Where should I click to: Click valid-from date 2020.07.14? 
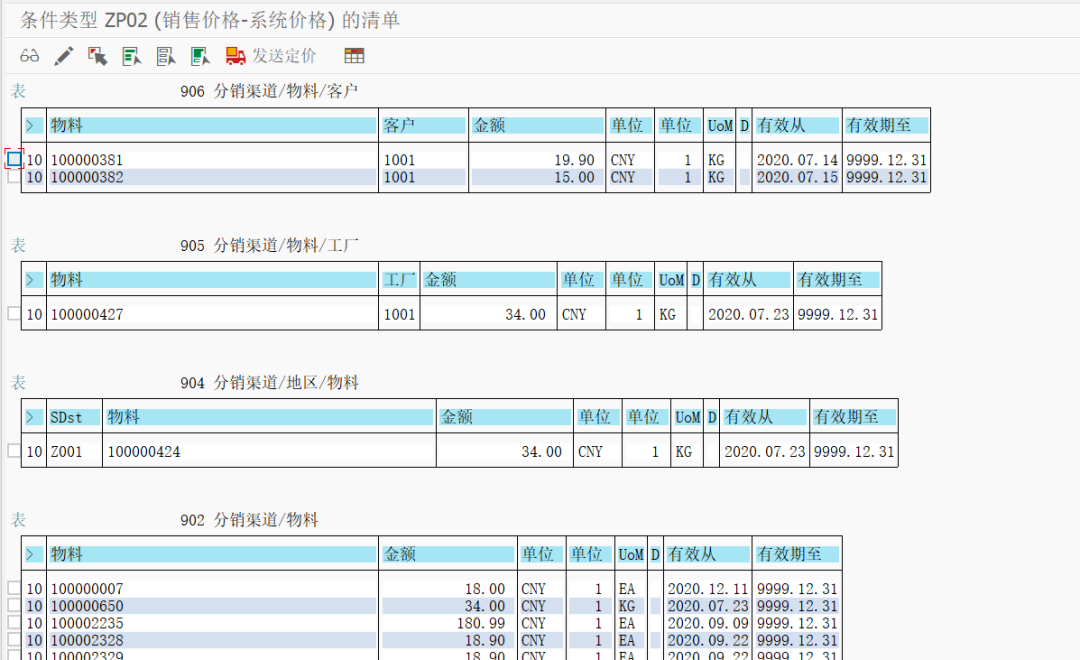797,160
